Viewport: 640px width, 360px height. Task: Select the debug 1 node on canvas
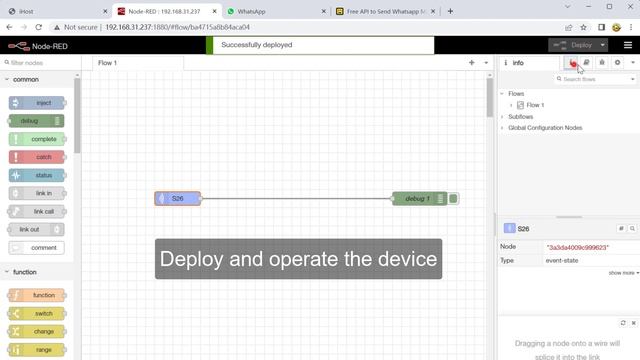[419, 199]
